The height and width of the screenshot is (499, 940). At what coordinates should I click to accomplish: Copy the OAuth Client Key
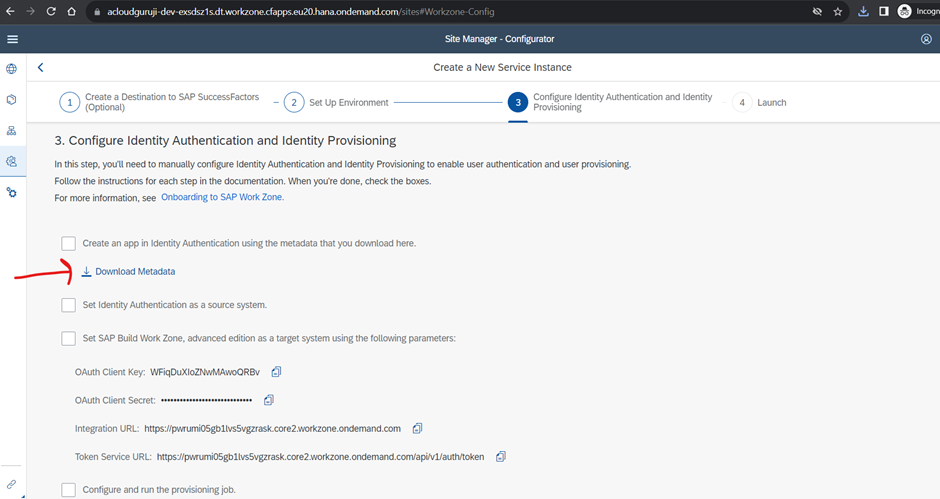[277, 372]
